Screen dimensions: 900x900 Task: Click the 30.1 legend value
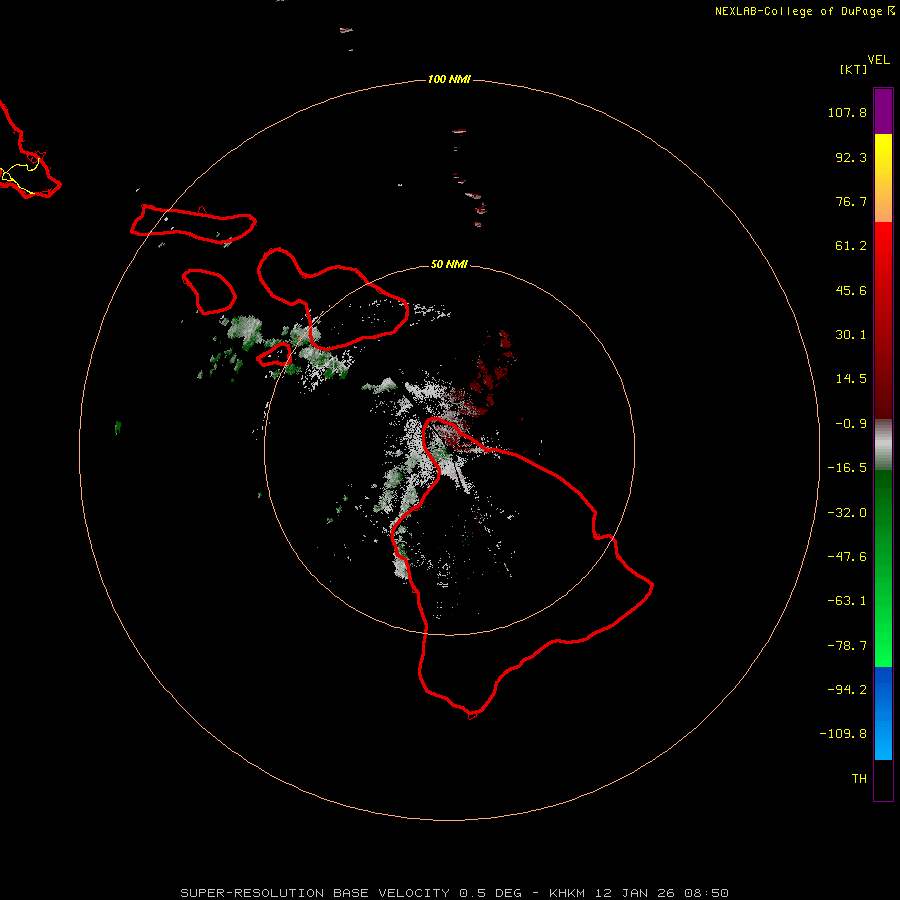tap(851, 335)
